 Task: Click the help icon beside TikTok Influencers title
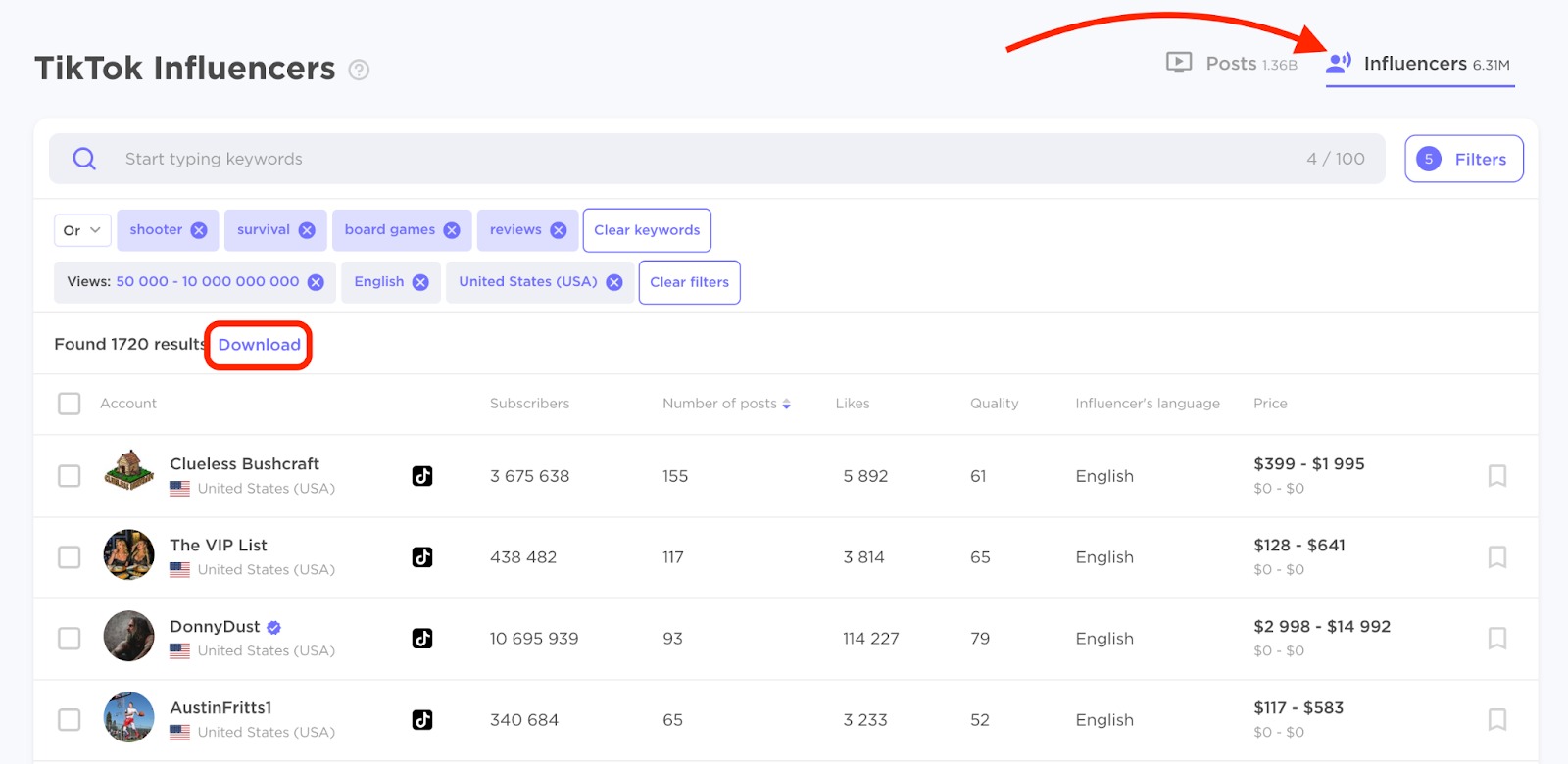[x=360, y=70]
